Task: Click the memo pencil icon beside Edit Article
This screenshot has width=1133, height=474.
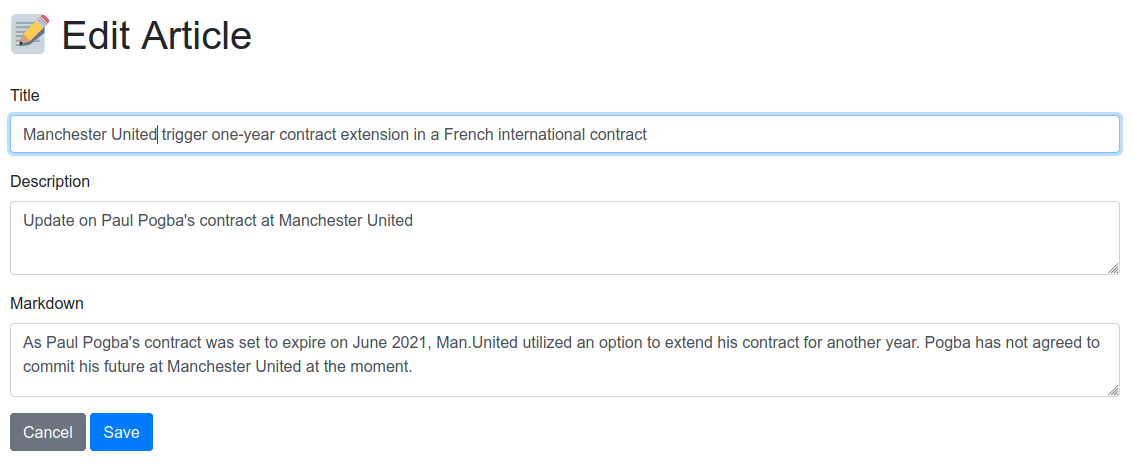Action: click(x=30, y=35)
